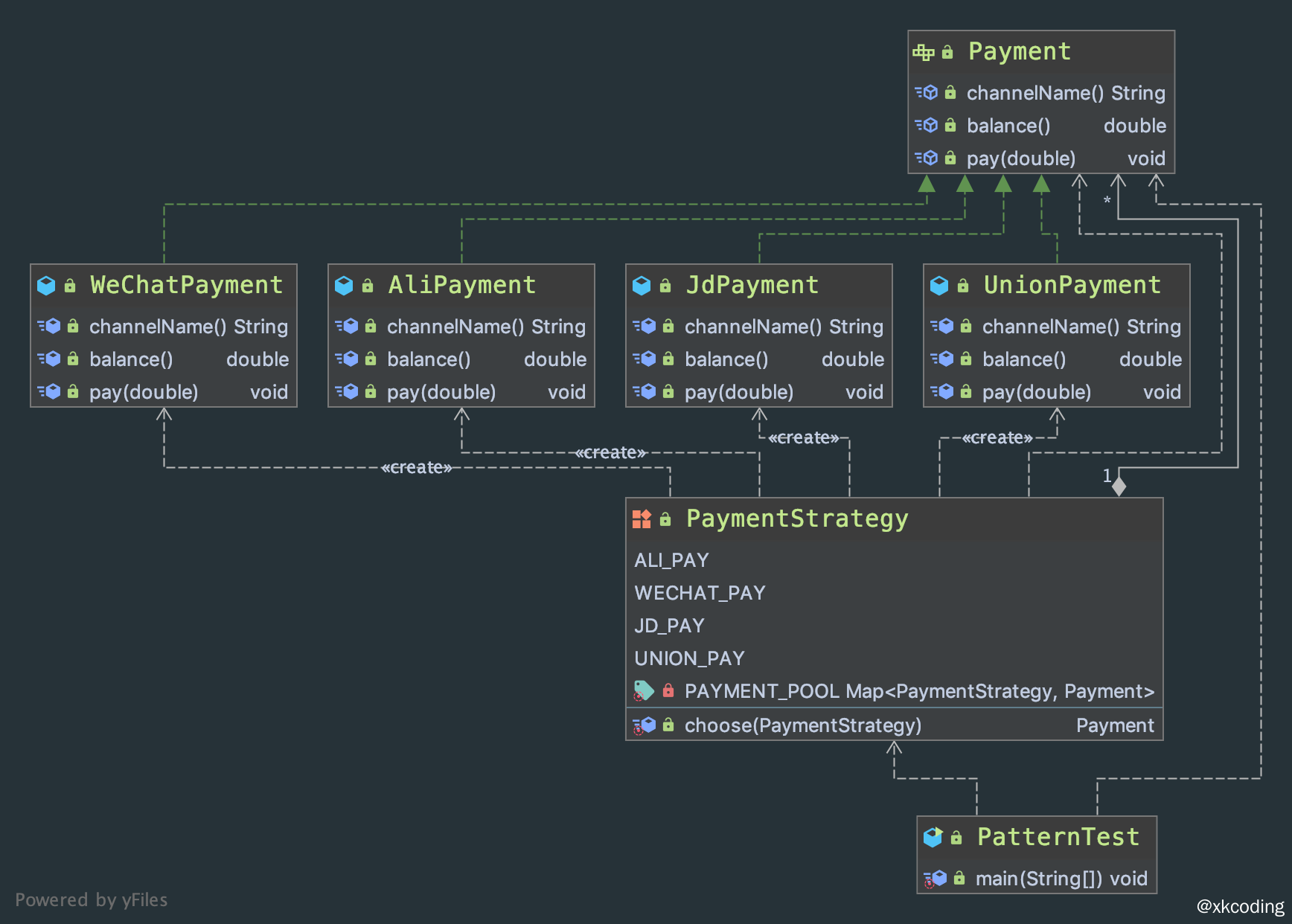
Task: Click the red lock icon beside PAYMENT_POOL
Action: (668, 691)
